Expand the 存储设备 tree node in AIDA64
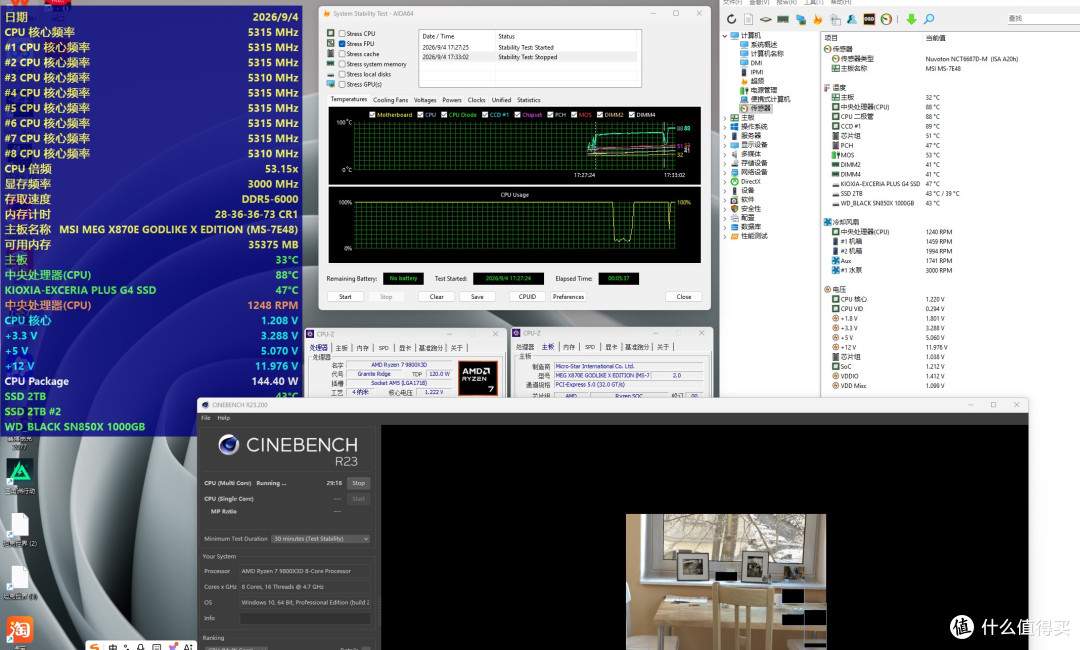 tap(725, 163)
